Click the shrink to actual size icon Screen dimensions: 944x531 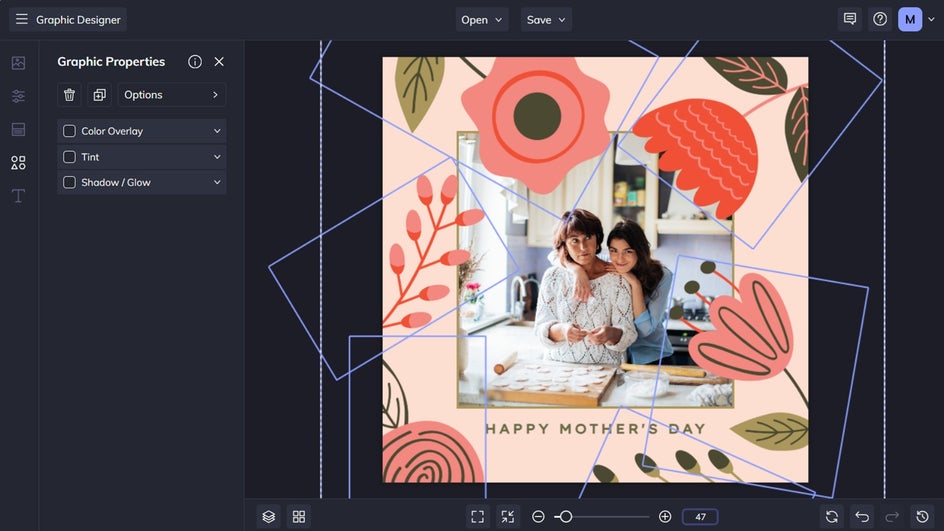[508, 517]
